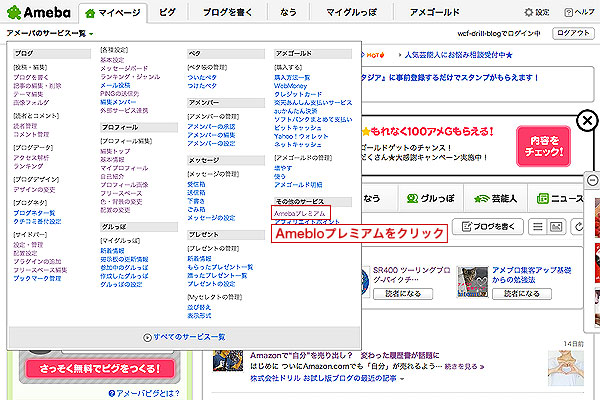Screen dimensions: 600x400
Task: Switch to the 芸能人 feed tab
Action: (x=495, y=198)
